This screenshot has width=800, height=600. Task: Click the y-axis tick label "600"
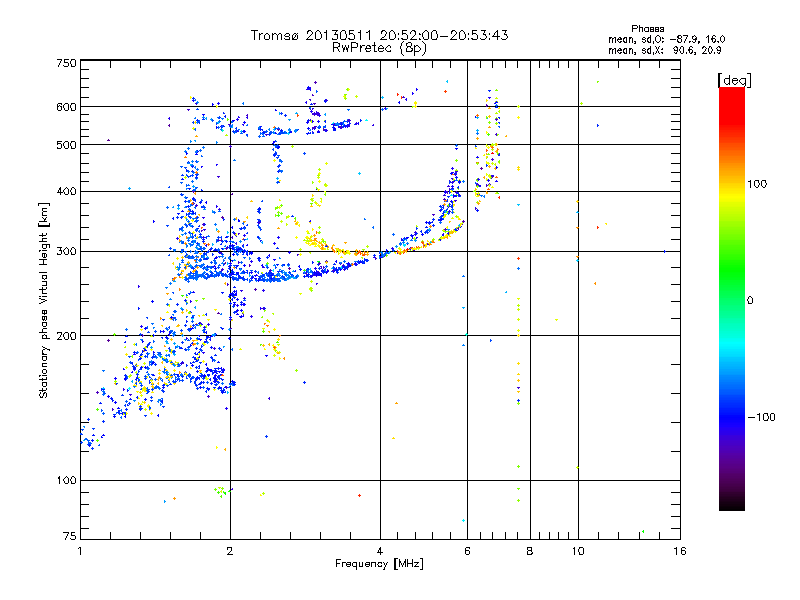point(67,107)
